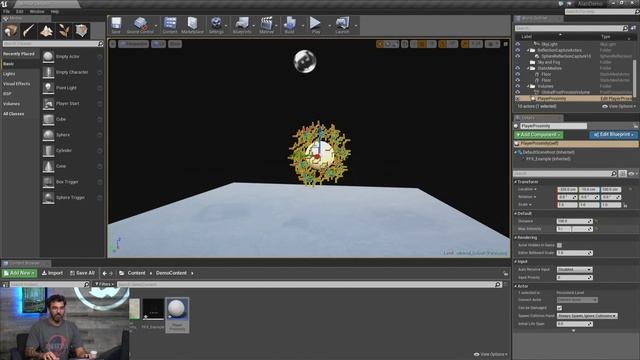Screen dimensions: 640x360
Task: Open Details property matrix grid icon
Action: point(622,173)
